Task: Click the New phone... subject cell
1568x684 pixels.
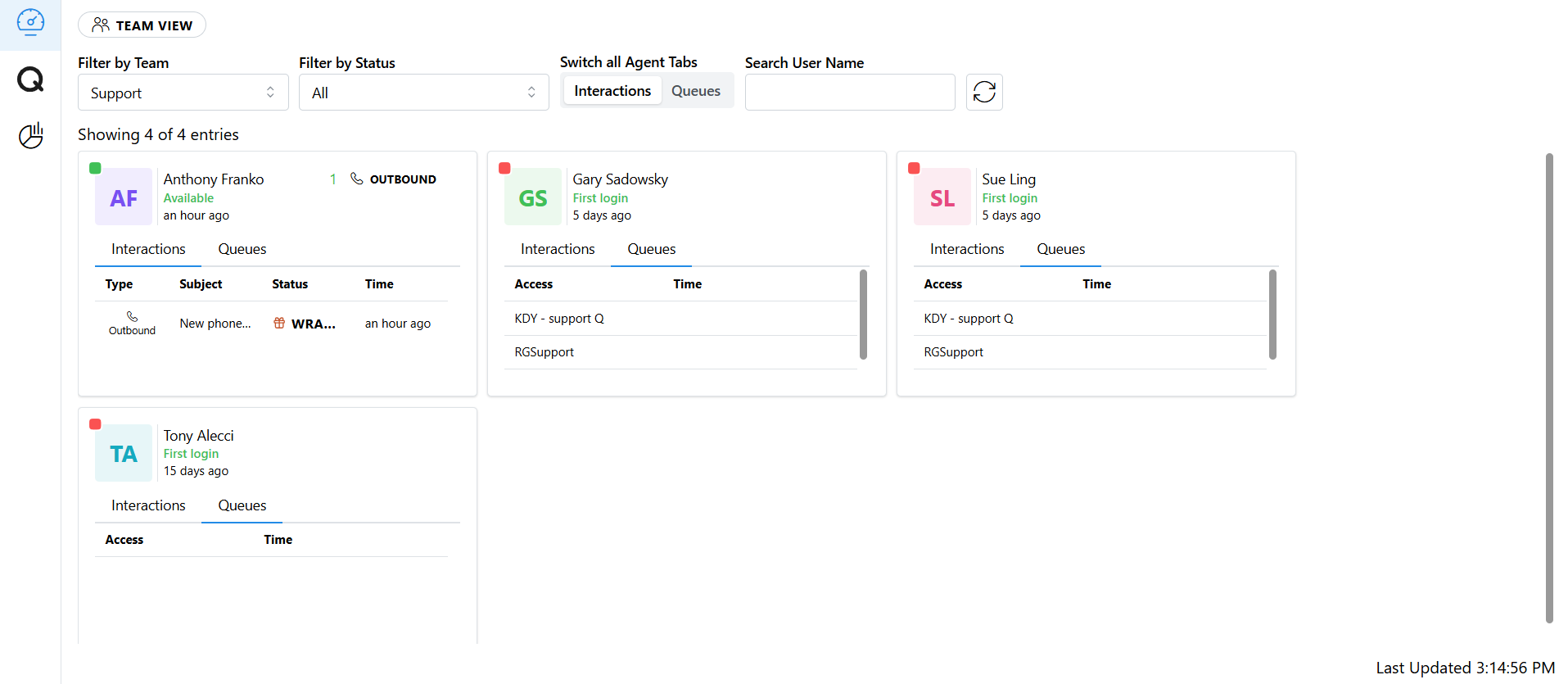Action: pos(215,324)
